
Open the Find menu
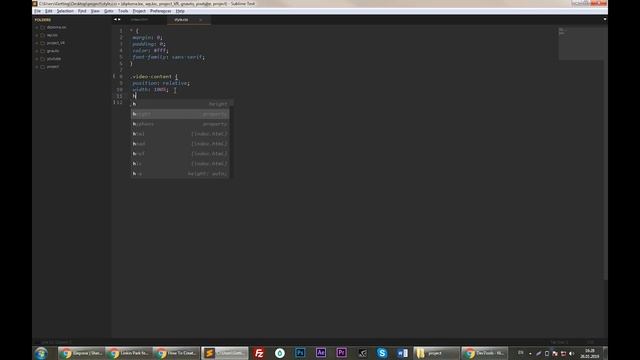[82, 11]
